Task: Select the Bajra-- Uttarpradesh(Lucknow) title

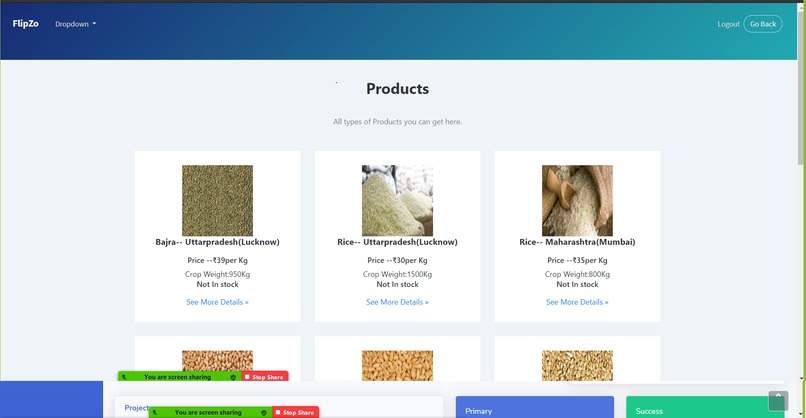Action: pyautogui.click(x=217, y=242)
